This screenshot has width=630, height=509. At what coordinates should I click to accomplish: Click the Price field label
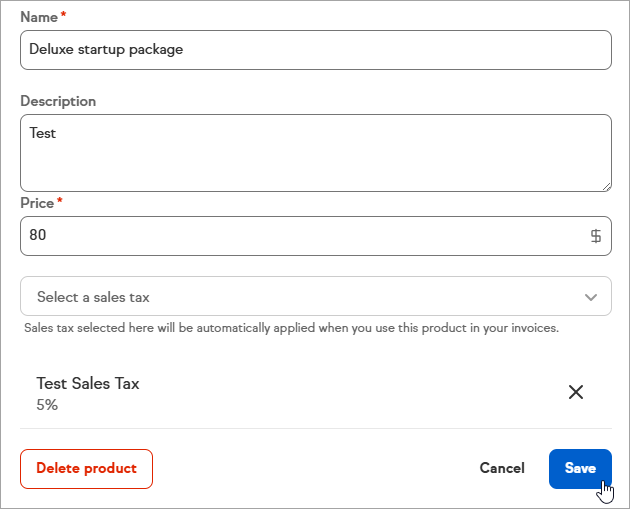coord(37,203)
